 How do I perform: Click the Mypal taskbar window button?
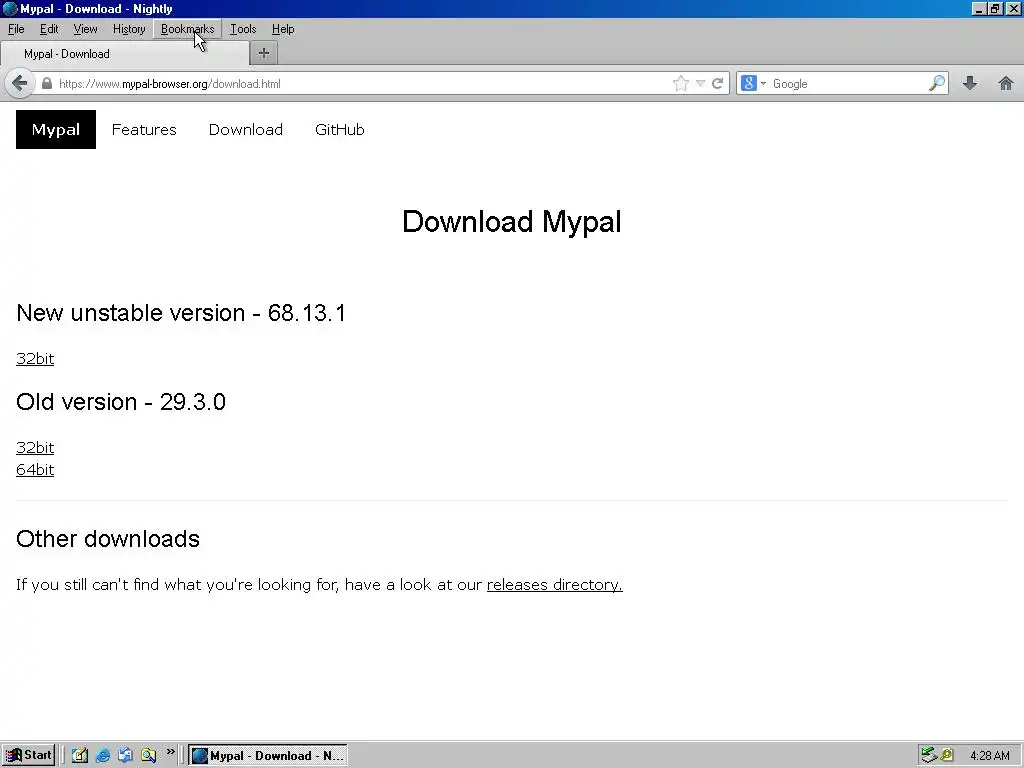coord(268,755)
